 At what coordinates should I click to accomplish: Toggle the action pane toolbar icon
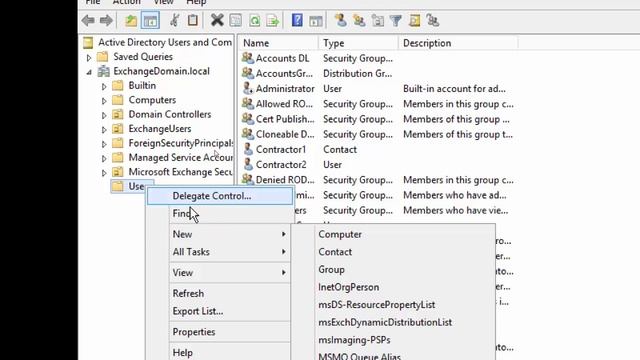316,20
